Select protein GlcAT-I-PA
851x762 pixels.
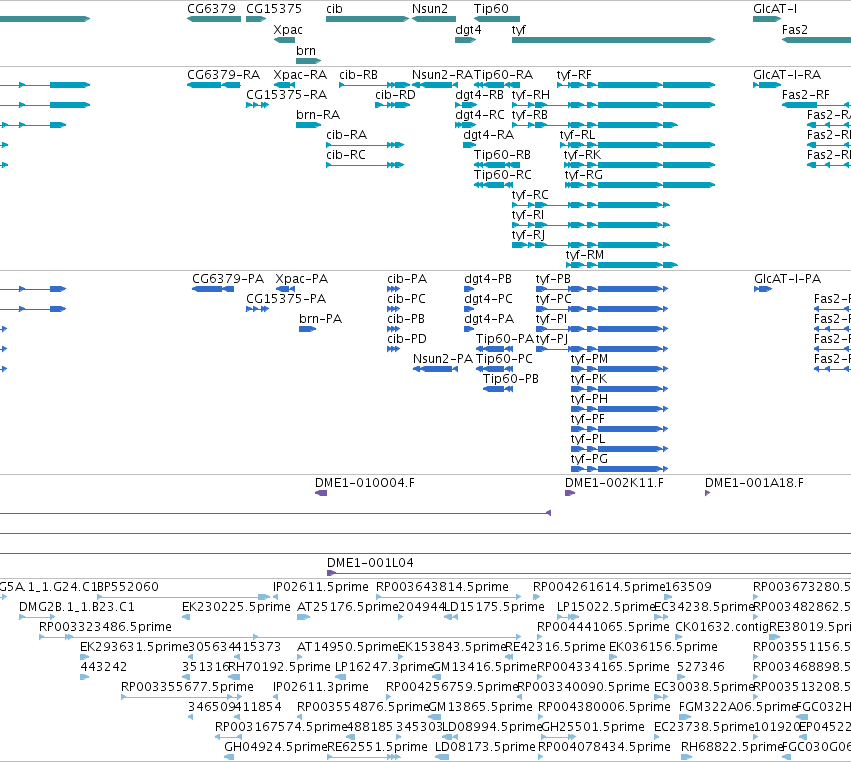coord(763,289)
